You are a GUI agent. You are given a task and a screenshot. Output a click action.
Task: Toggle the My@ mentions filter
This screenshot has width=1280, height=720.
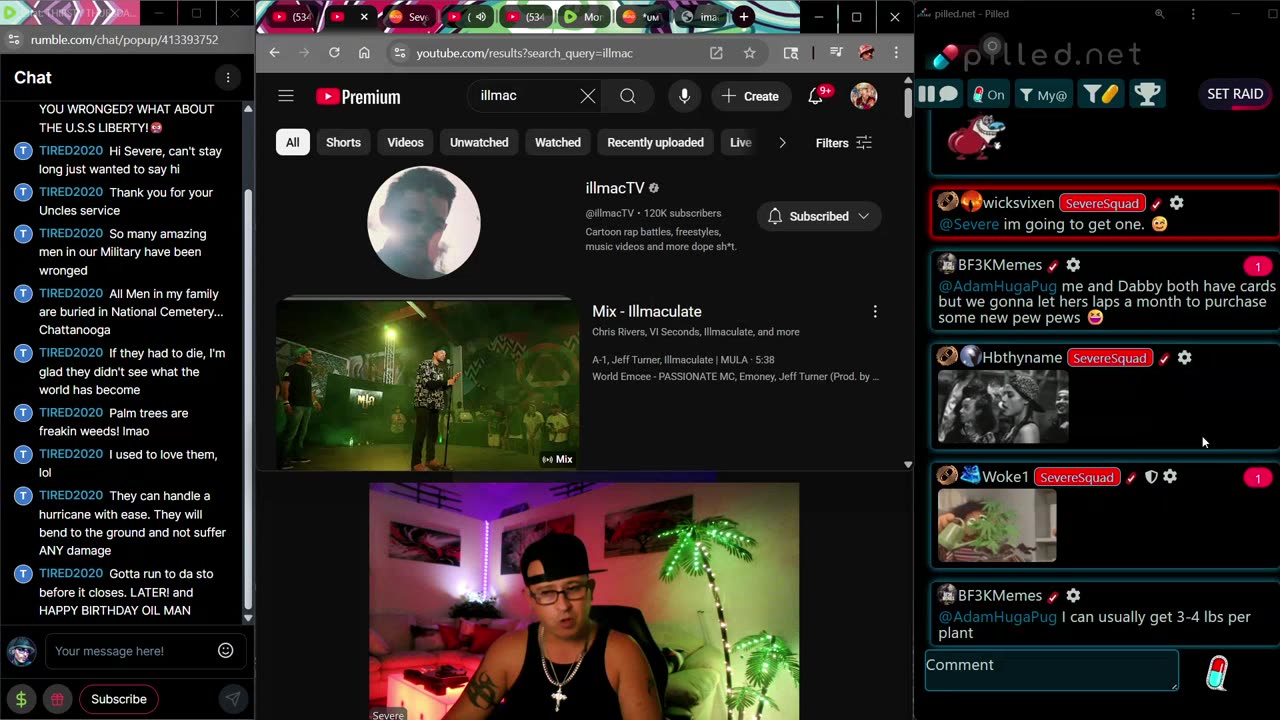[x=1043, y=94]
